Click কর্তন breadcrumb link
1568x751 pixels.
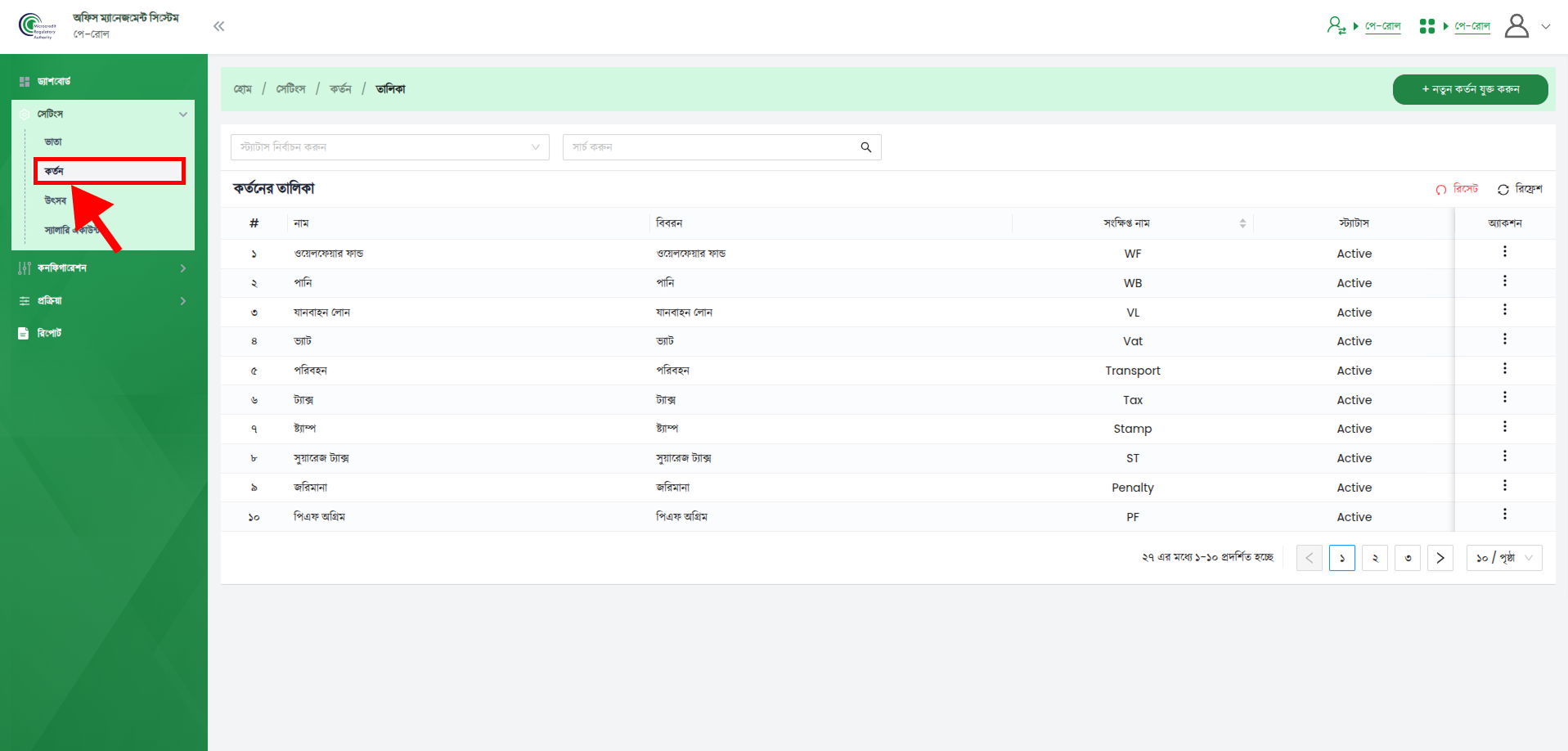(x=340, y=89)
